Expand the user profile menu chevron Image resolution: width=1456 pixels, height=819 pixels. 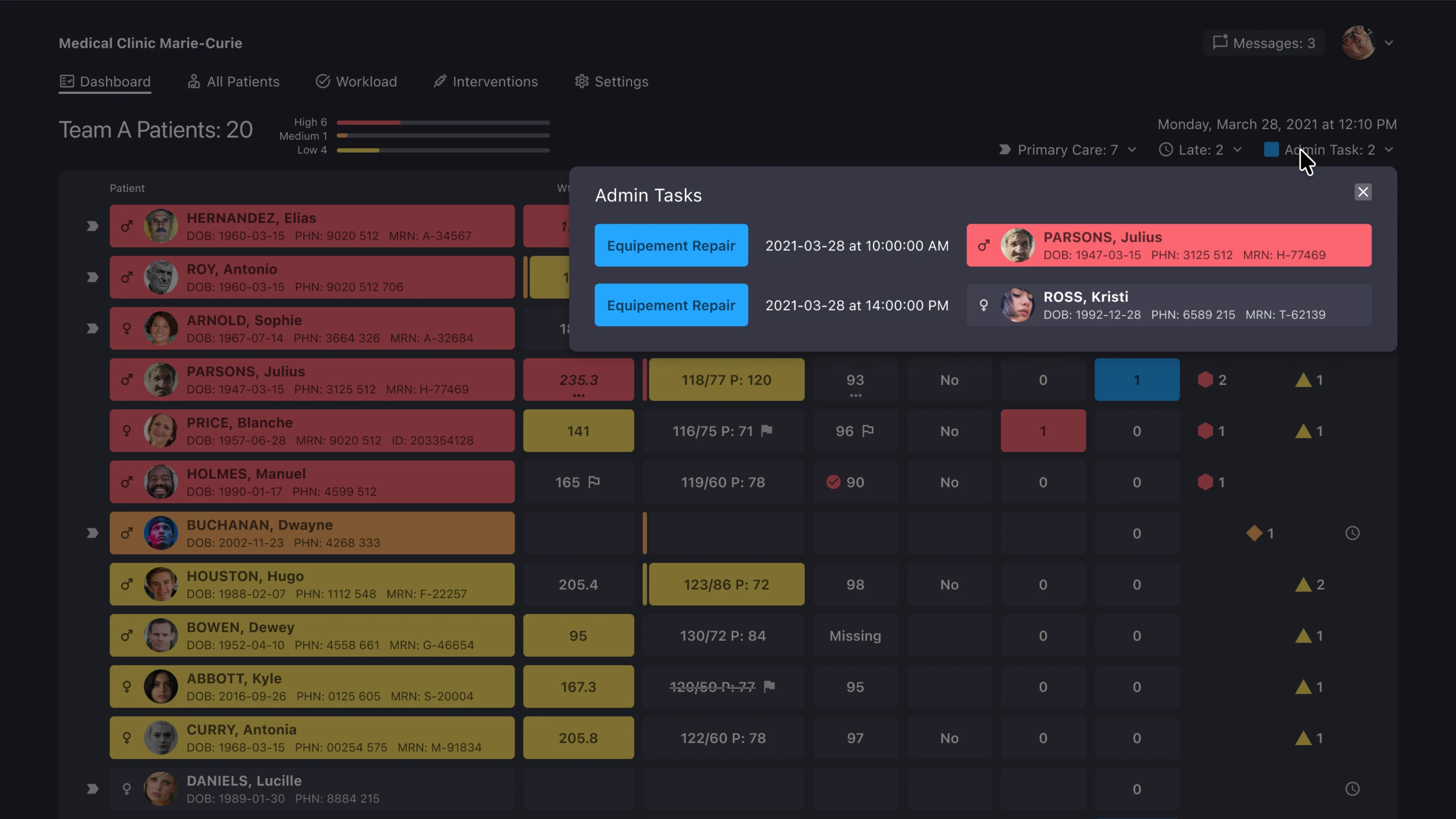pos(1389,43)
